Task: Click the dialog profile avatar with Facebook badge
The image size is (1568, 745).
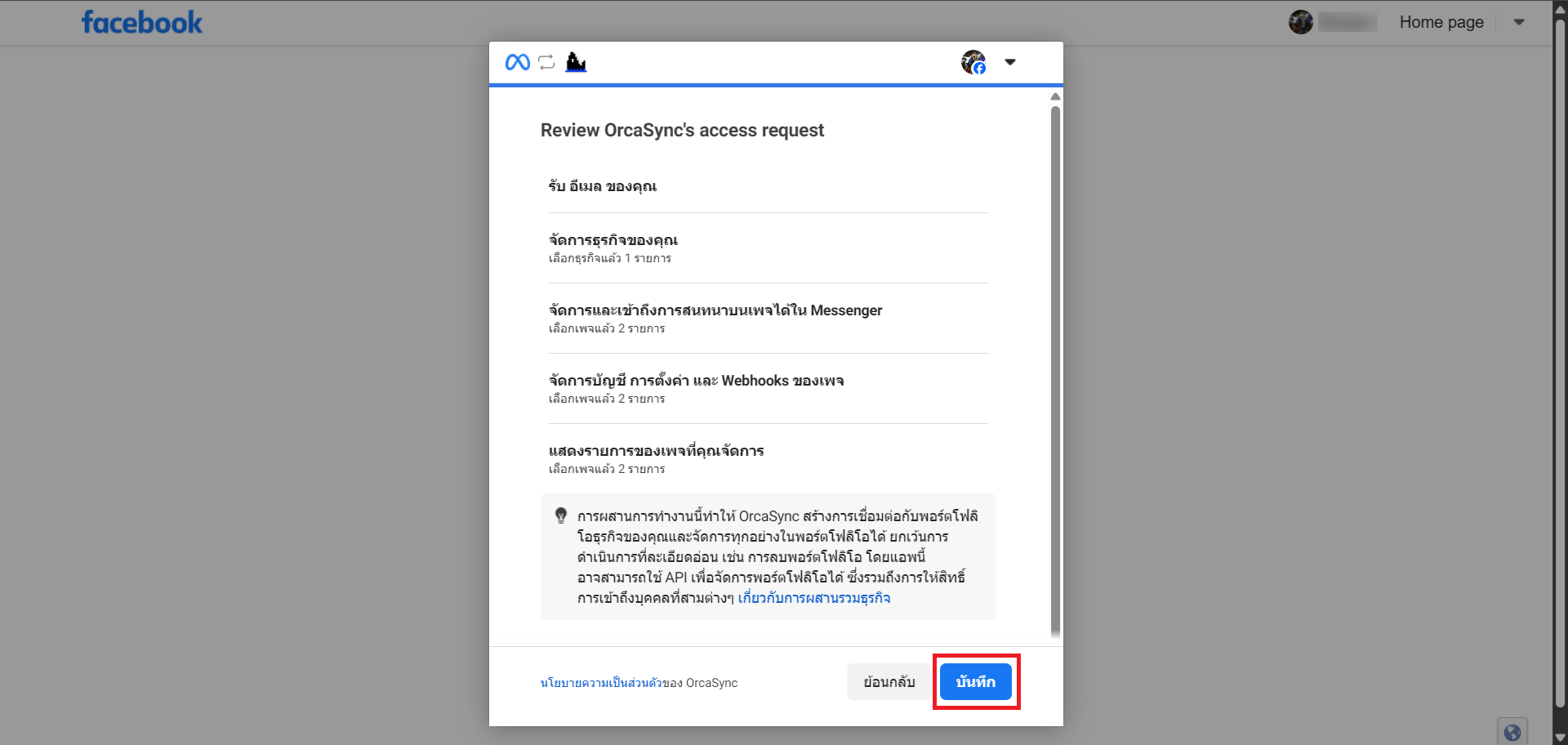Action: point(973,62)
